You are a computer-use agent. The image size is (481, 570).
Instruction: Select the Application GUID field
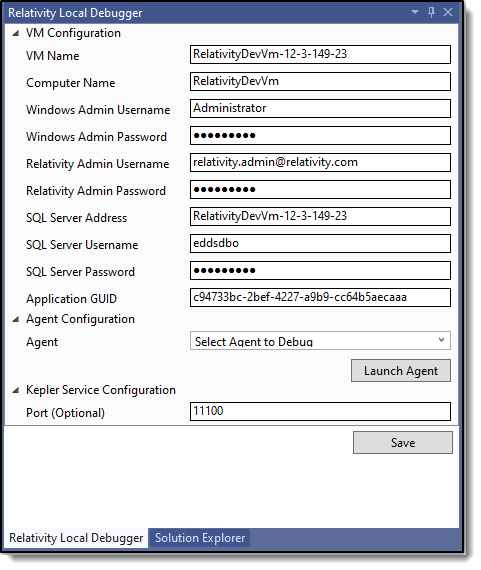click(x=320, y=298)
